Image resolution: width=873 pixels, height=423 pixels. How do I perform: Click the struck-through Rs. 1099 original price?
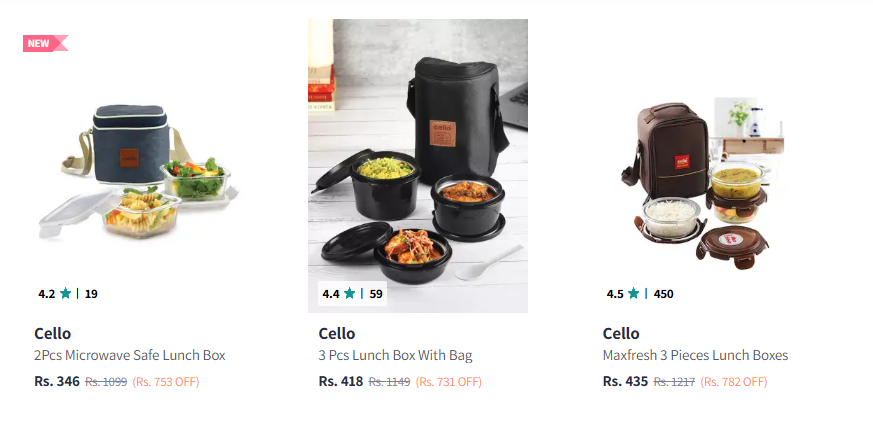106,382
